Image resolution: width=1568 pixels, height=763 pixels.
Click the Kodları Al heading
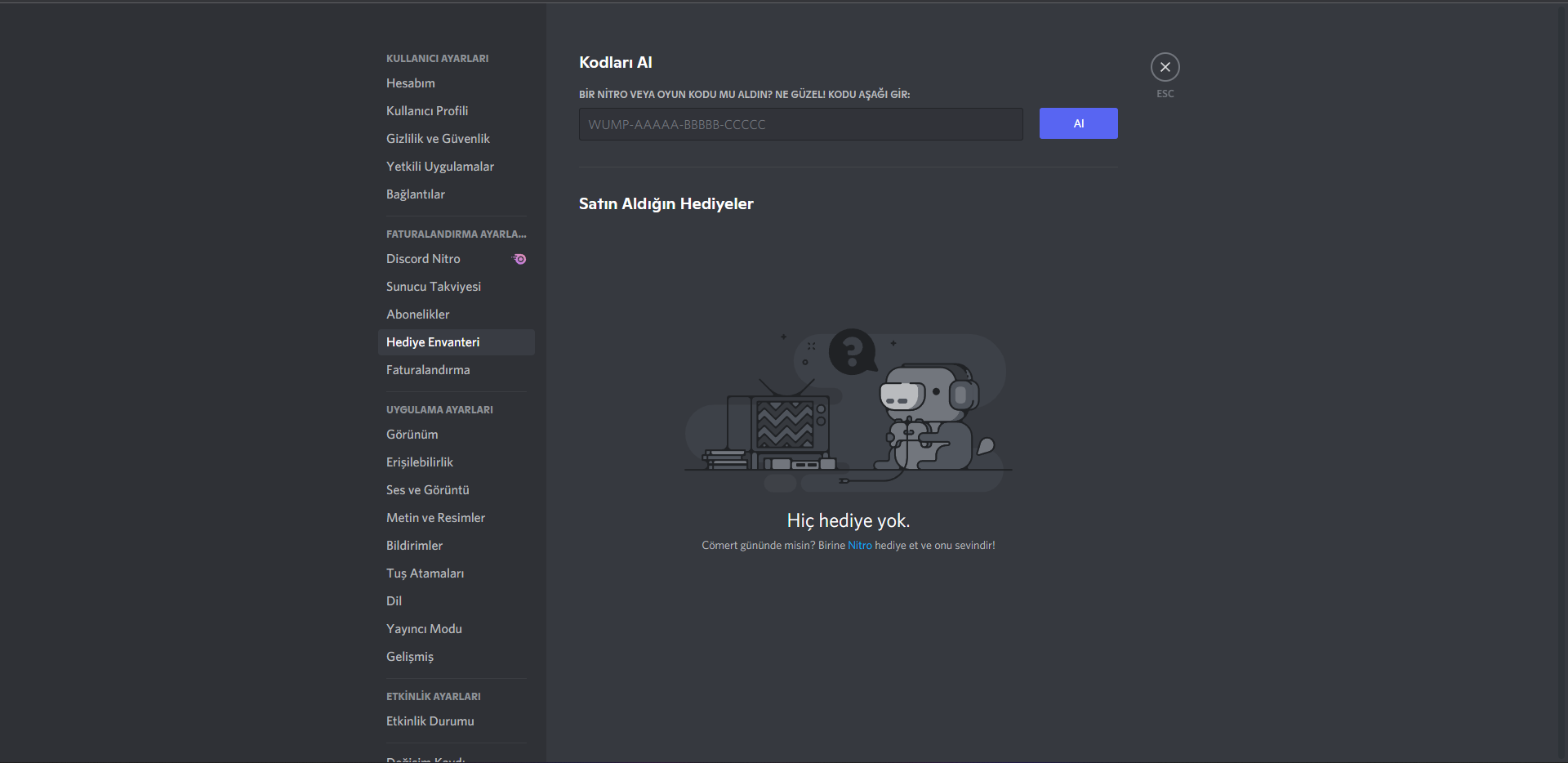click(616, 63)
